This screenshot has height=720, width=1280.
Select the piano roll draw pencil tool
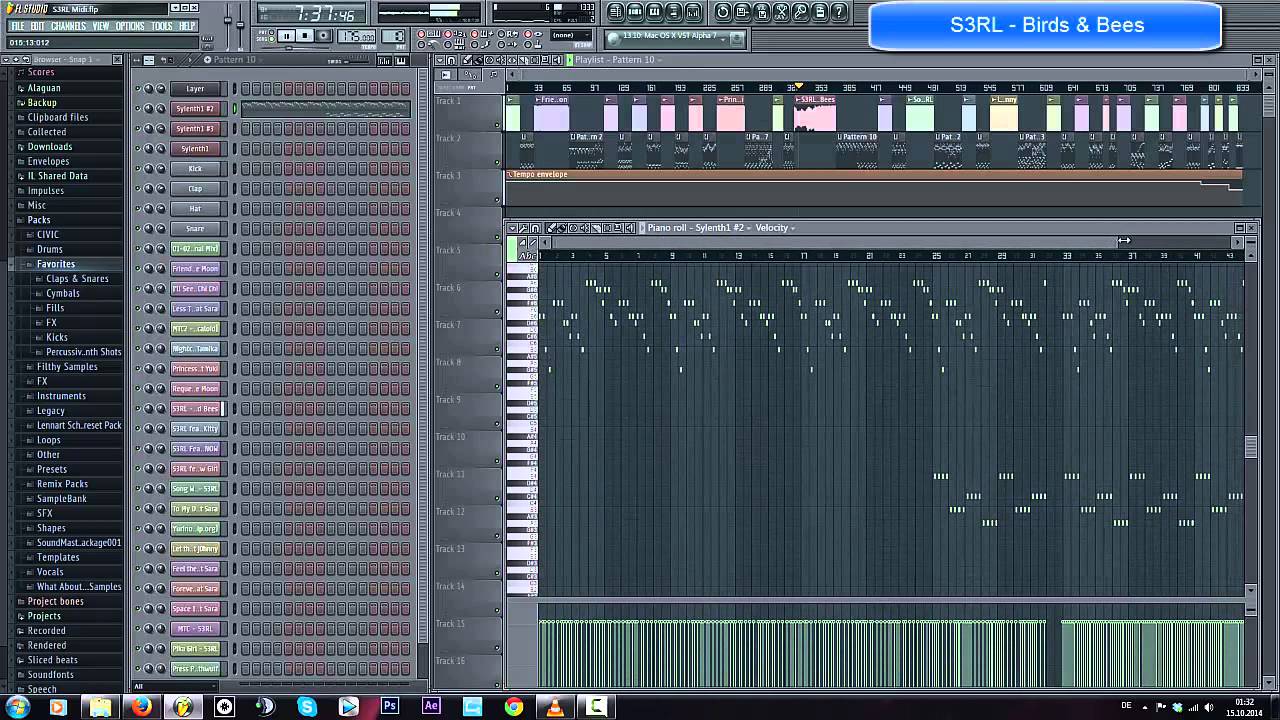[550, 228]
